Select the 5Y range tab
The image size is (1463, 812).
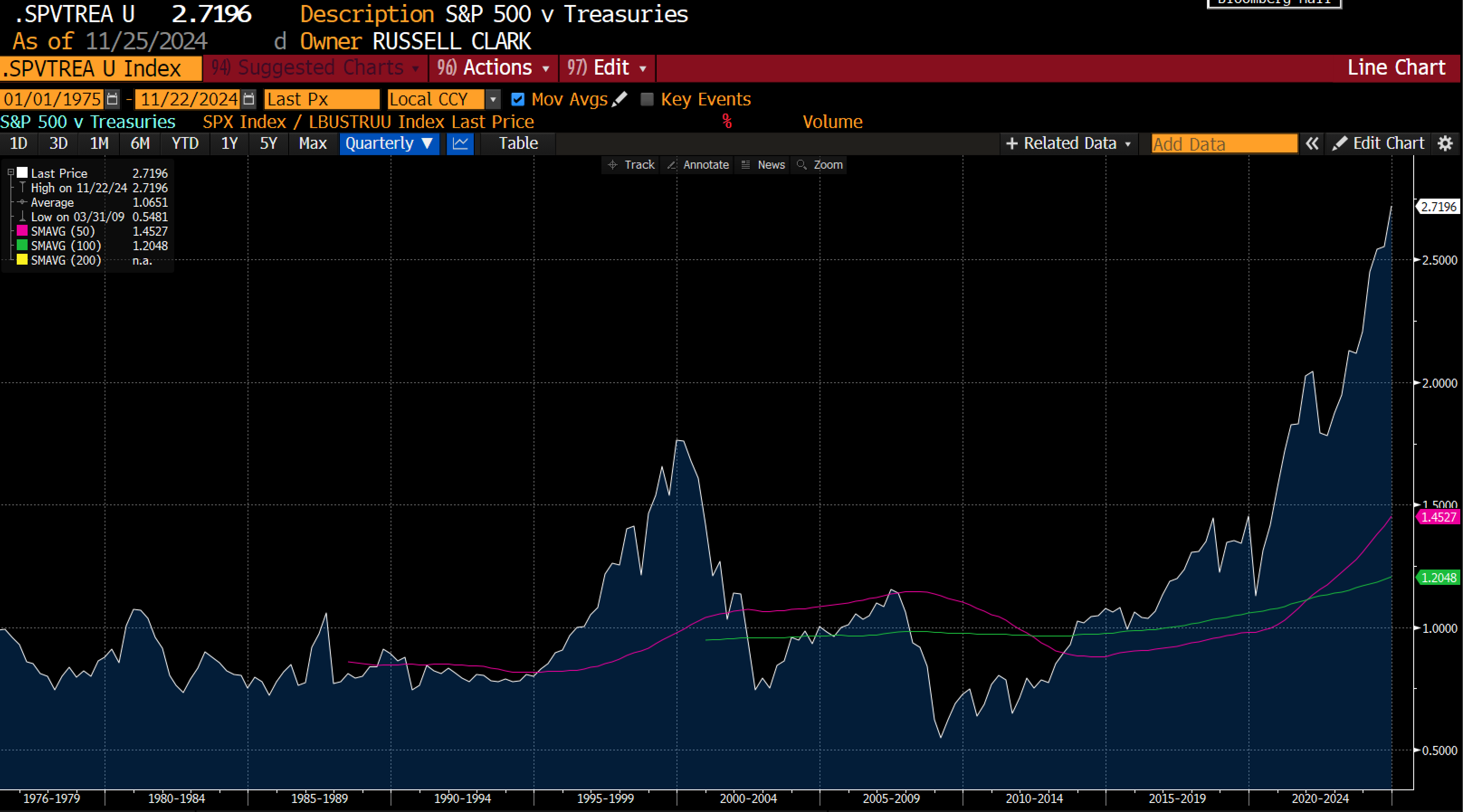269,144
